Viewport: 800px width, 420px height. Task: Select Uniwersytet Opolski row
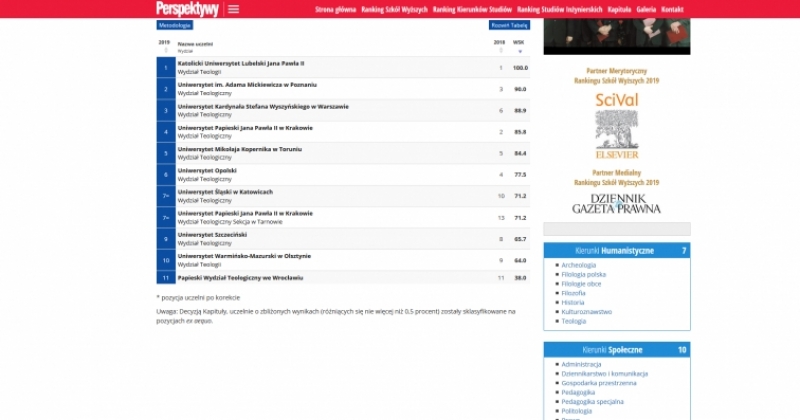pyautogui.click(x=343, y=175)
